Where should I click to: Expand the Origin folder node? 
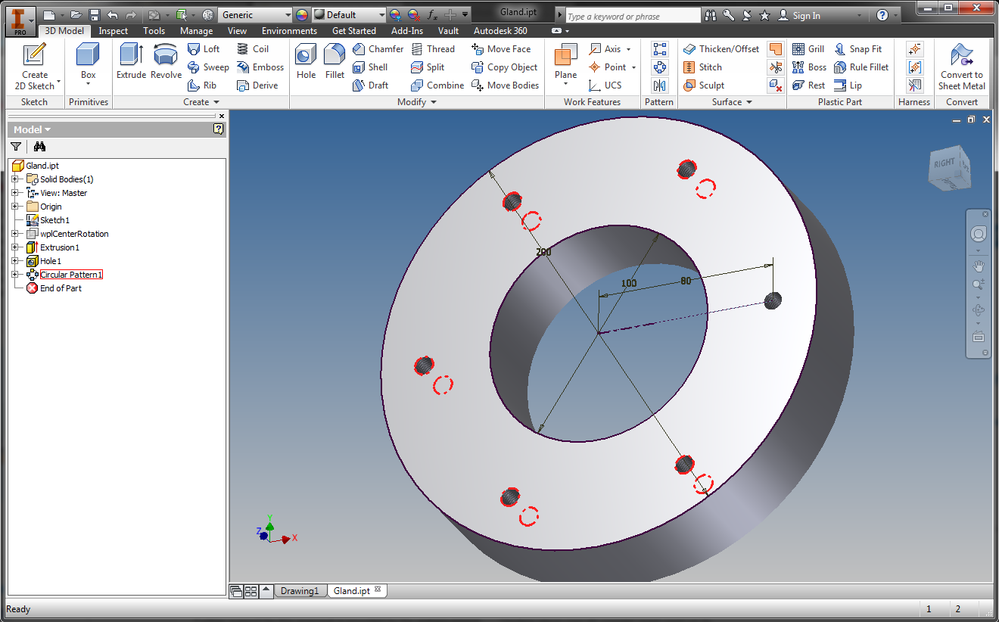click(15, 206)
